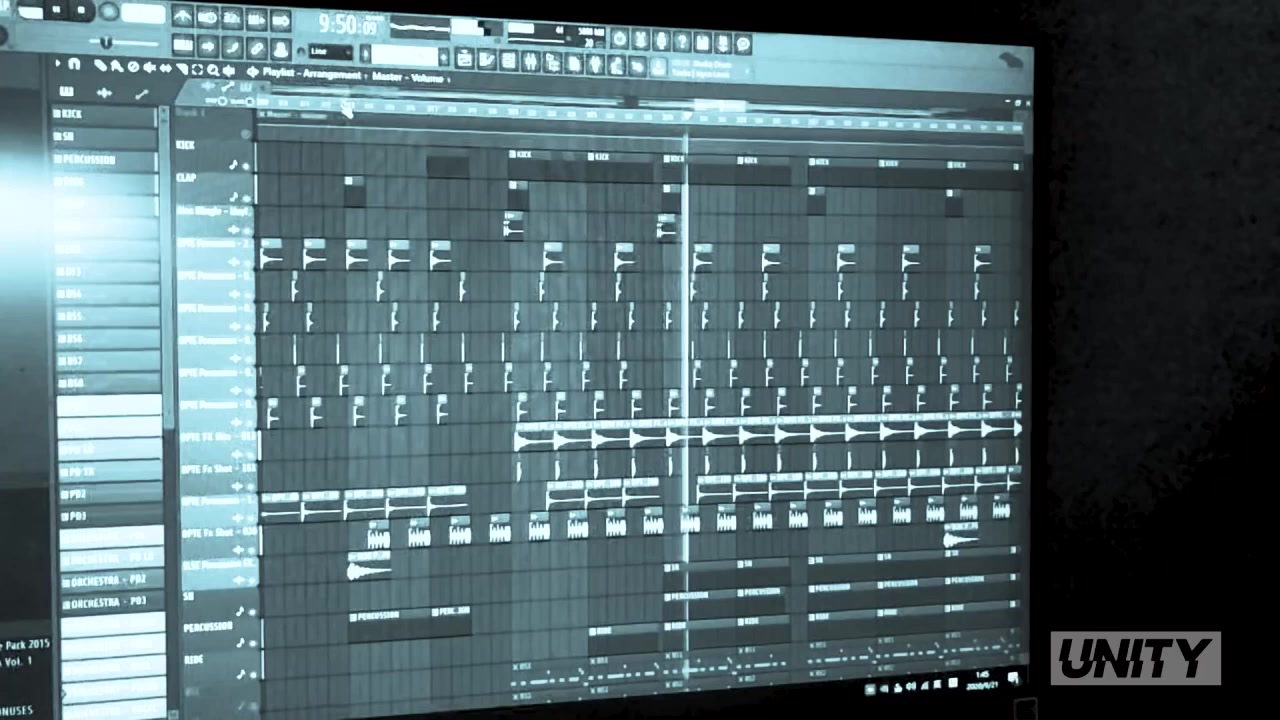The image size is (1280, 720).
Task: Click the help question mark icon
Action: pyautogui.click(x=681, y=41)
